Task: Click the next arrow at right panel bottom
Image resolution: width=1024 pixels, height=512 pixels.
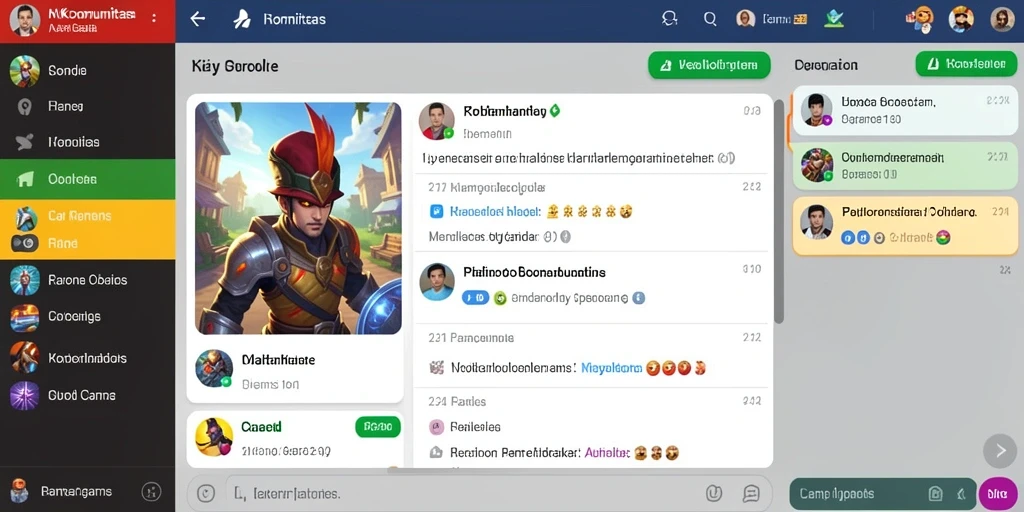Action: 1000,451
